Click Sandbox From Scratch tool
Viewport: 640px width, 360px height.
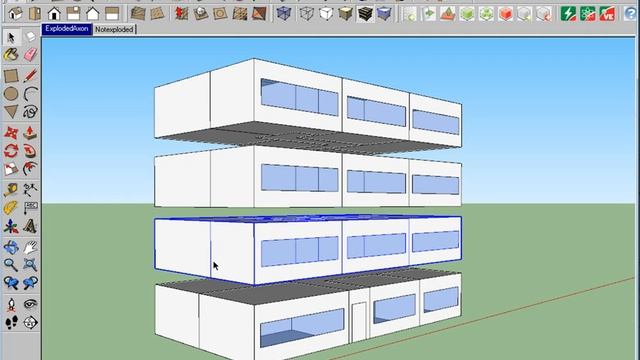(x=157, y=13)
